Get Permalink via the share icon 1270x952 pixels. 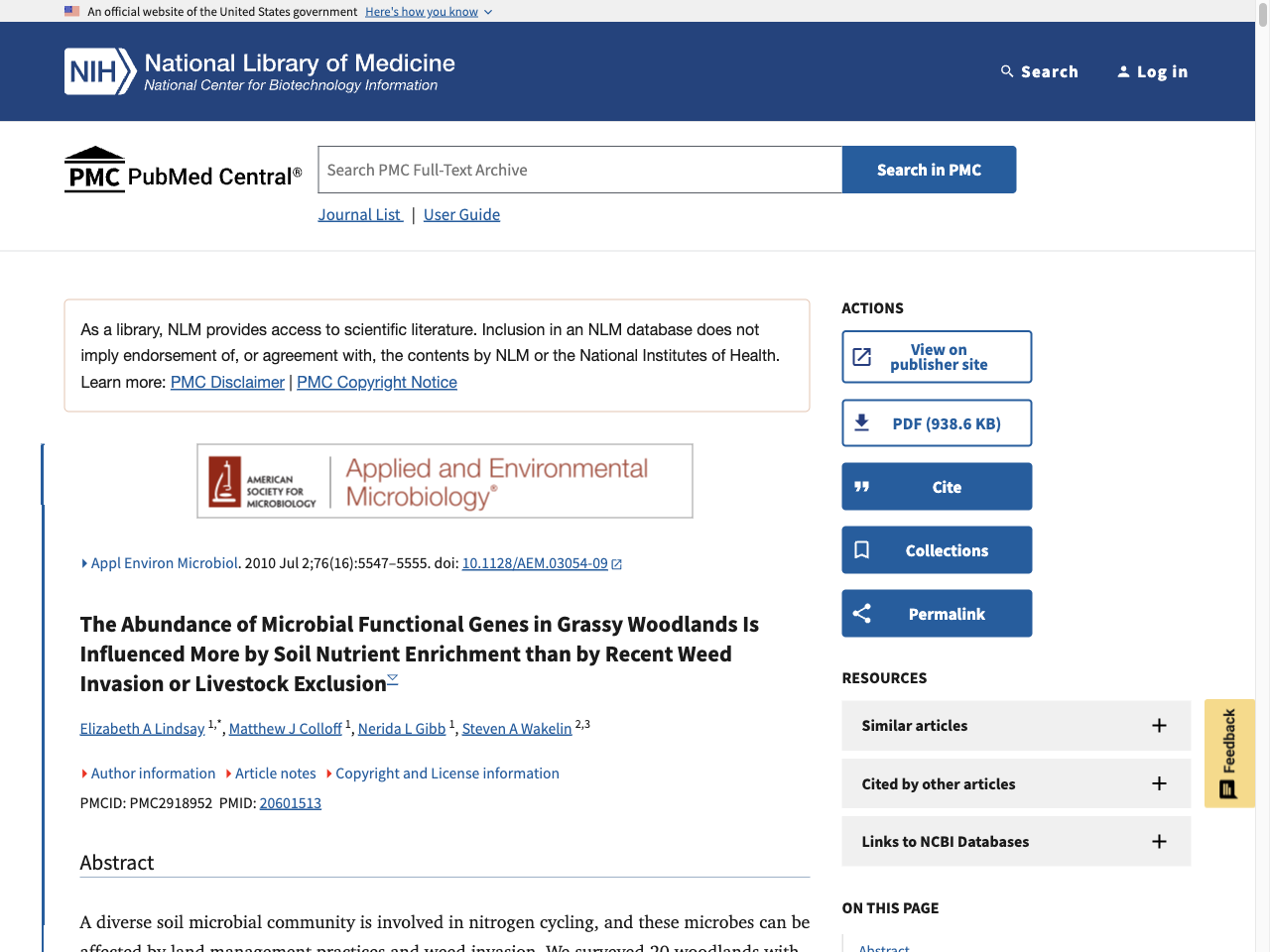coord(861,613)
